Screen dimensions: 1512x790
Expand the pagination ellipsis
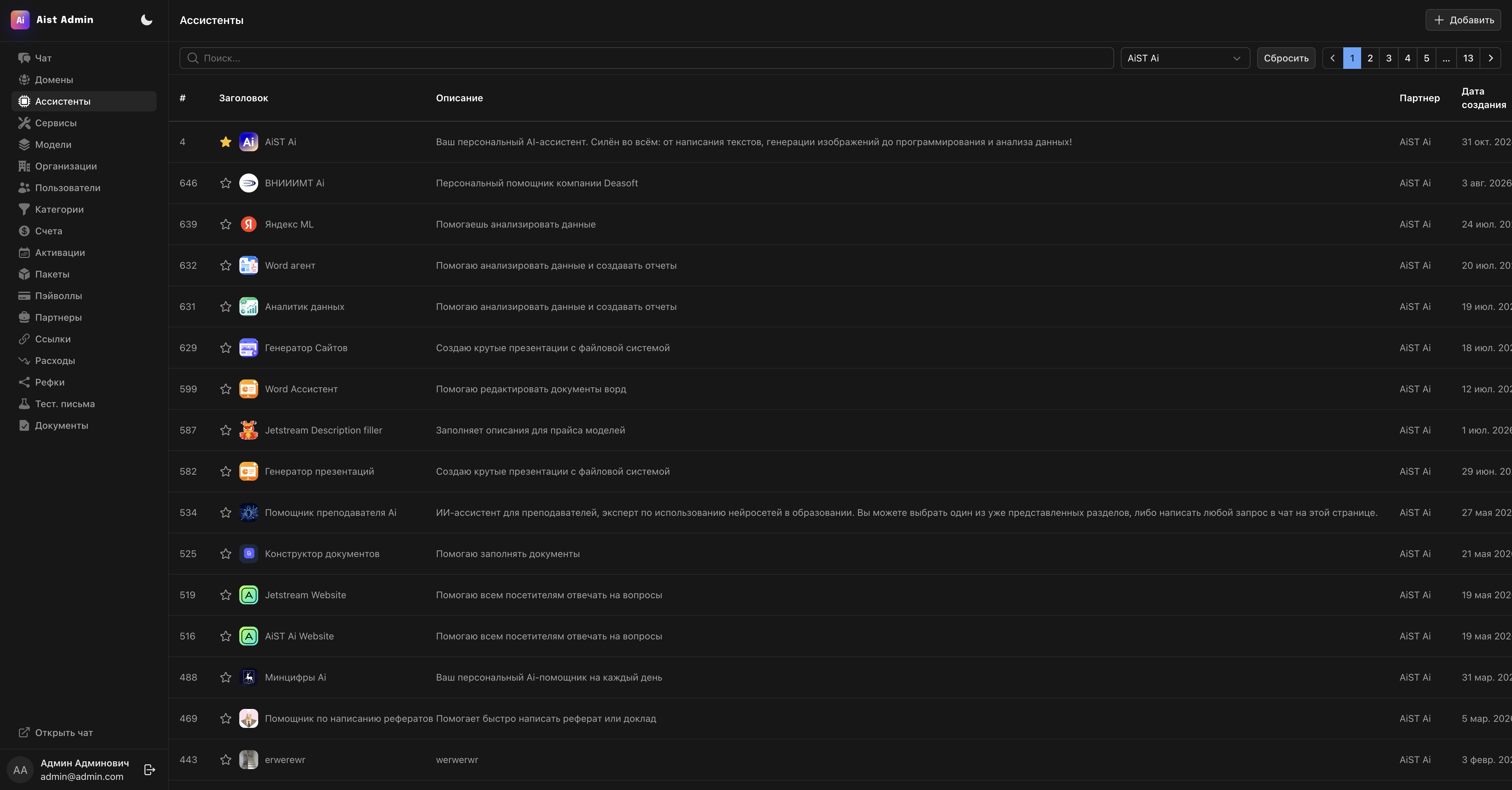(1446, 58)
